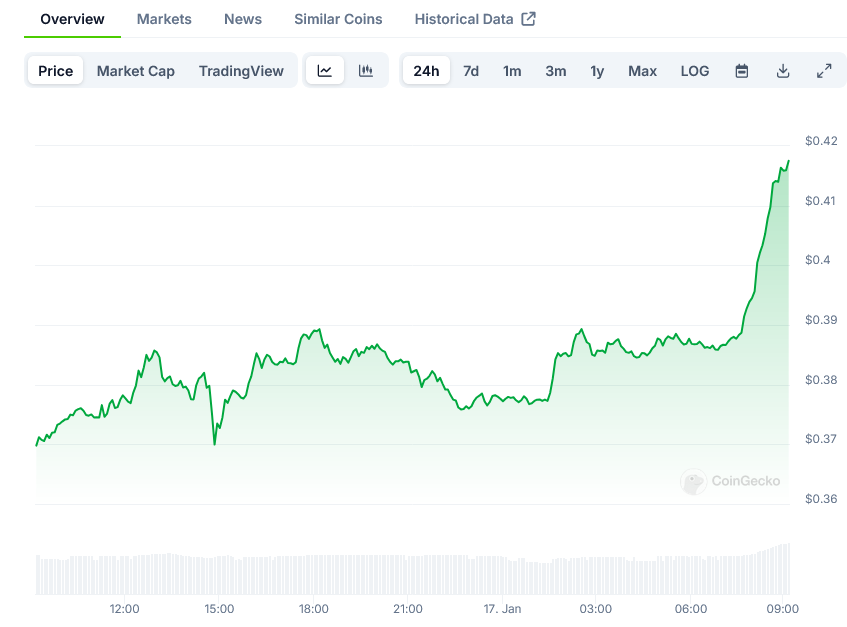Set time range to 1m
This screenshot has width=847, height=627.
(x=512, y=71)
